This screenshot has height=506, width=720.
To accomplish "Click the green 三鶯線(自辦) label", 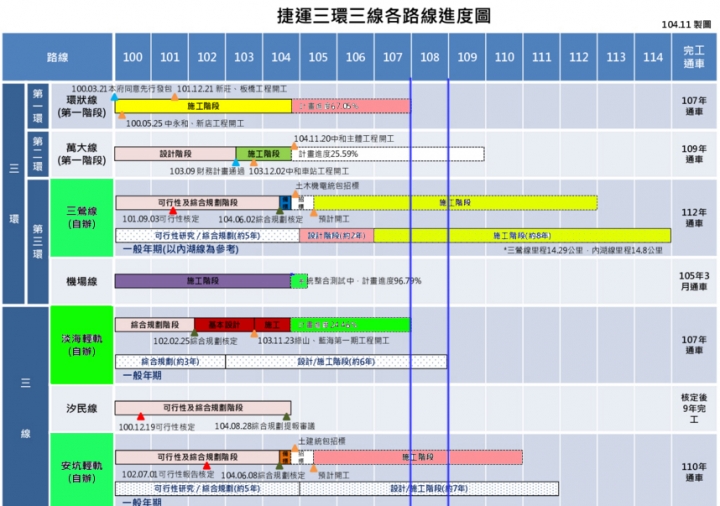I will point(82,218).
